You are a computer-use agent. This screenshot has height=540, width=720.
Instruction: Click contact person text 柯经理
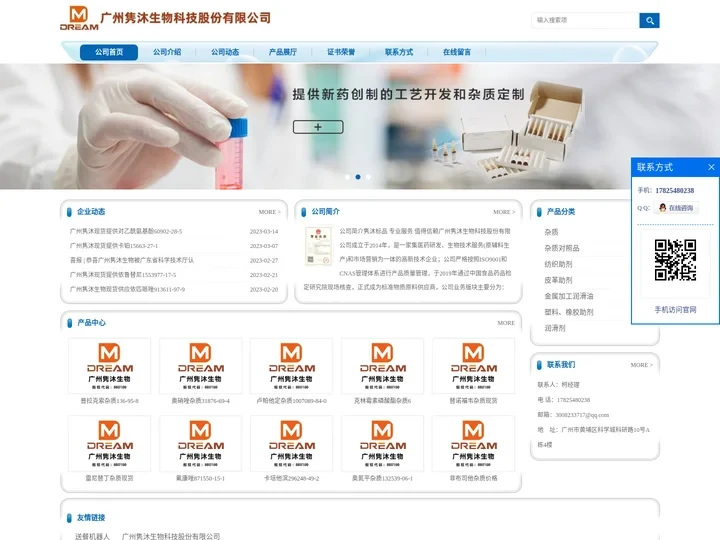point(570,385)
